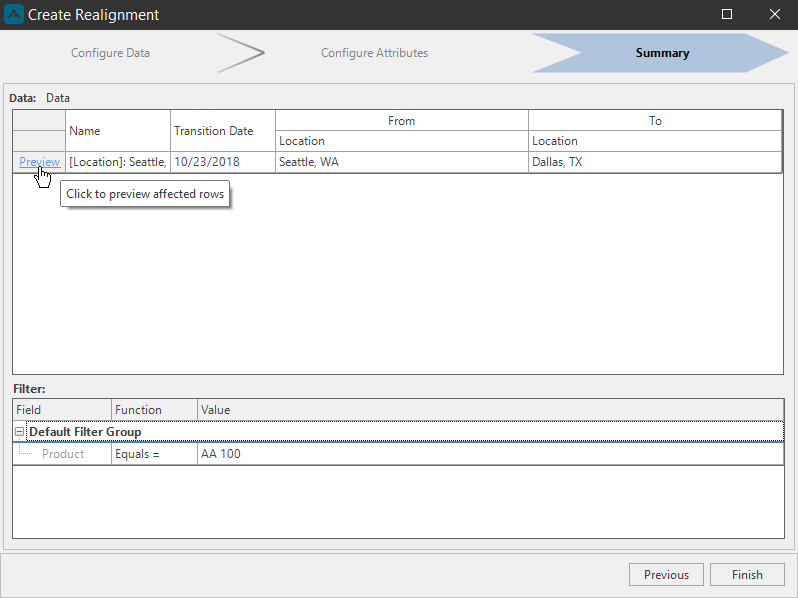Click the Create Realignment window title
Screen dimensions: 798x598
tap(93, 15)
